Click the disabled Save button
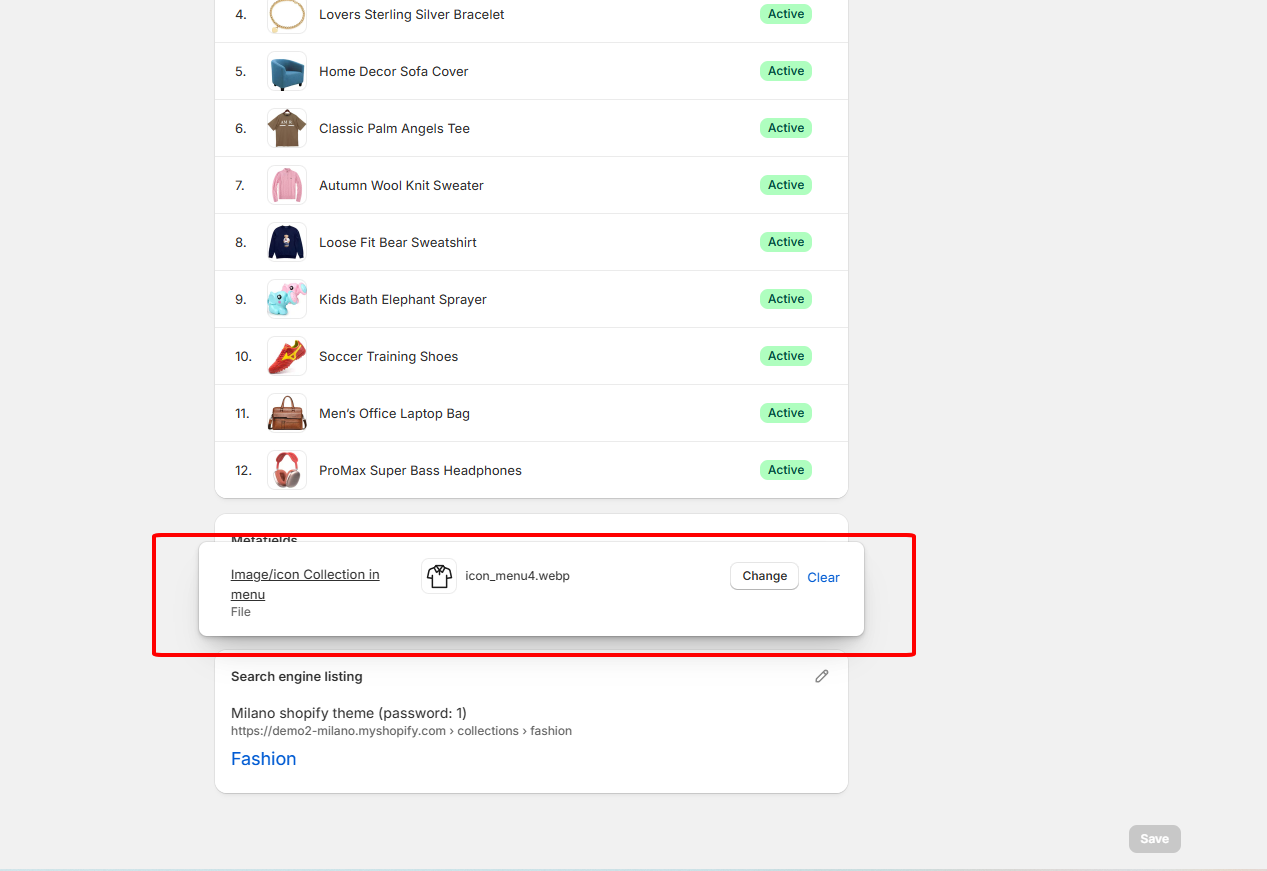 point(1154,839)
